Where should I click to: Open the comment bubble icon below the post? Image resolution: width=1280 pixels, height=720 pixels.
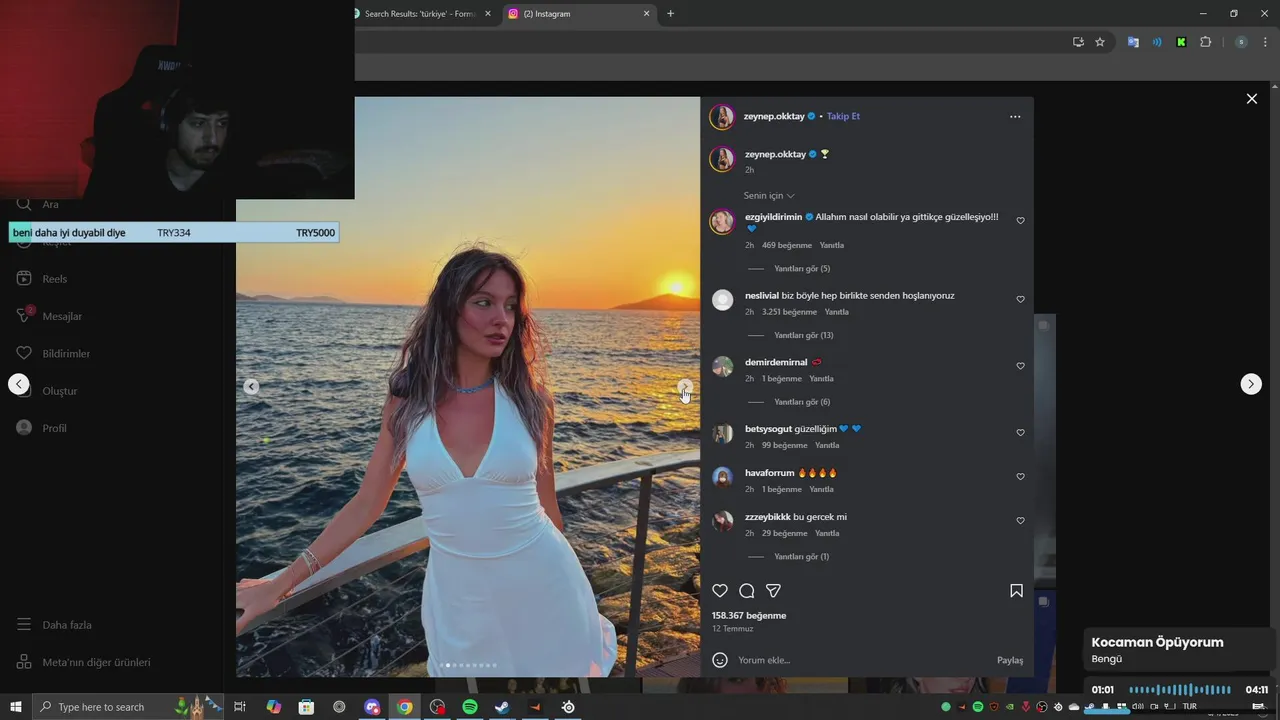coord(746,591)
